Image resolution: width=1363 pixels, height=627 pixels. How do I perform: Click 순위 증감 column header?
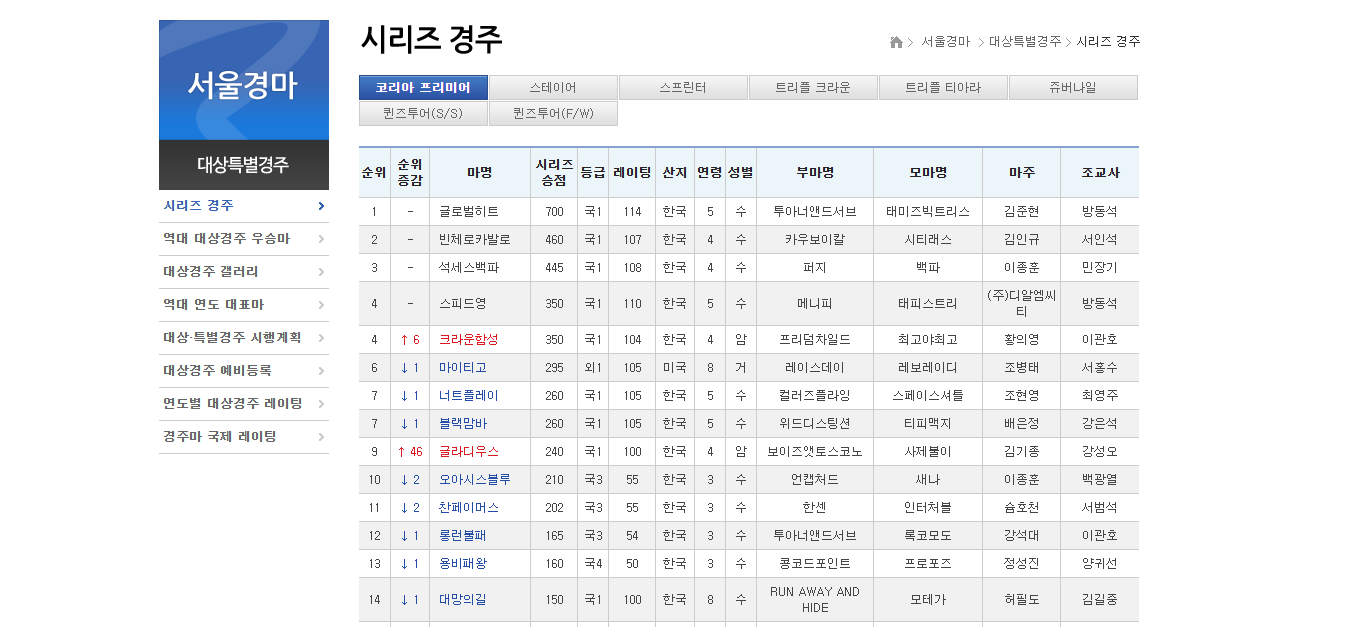tap(410, 172)
